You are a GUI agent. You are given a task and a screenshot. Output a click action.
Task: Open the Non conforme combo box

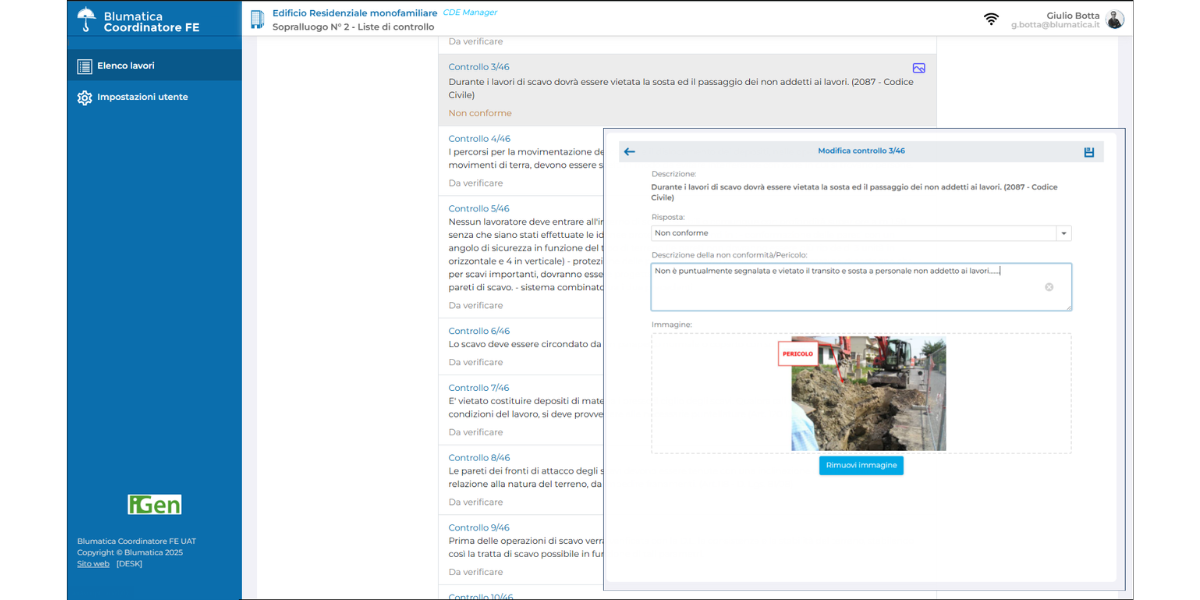[x=855, y=233]
